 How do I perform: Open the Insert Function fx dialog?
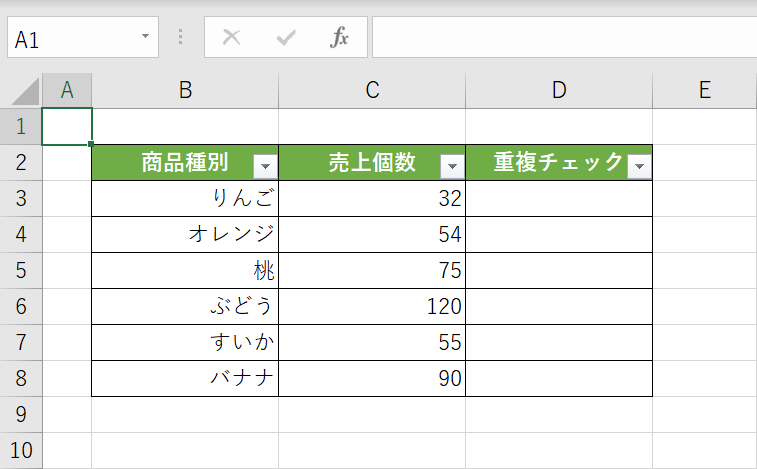[x=340, y=38]
